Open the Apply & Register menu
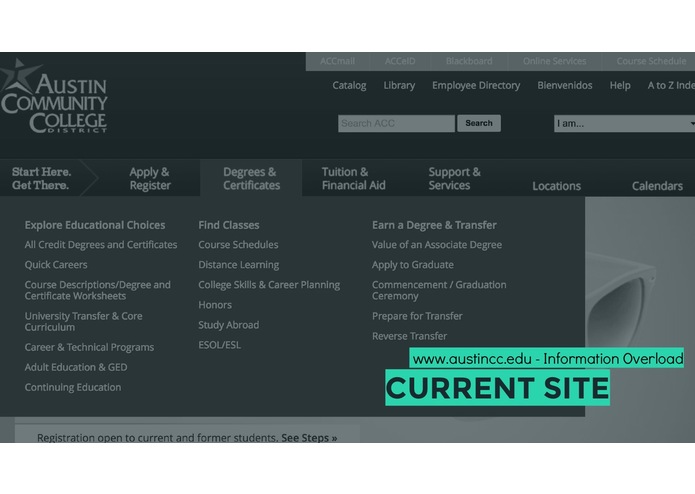Screen dimensions: 695x494 click(x=150, y=179)
